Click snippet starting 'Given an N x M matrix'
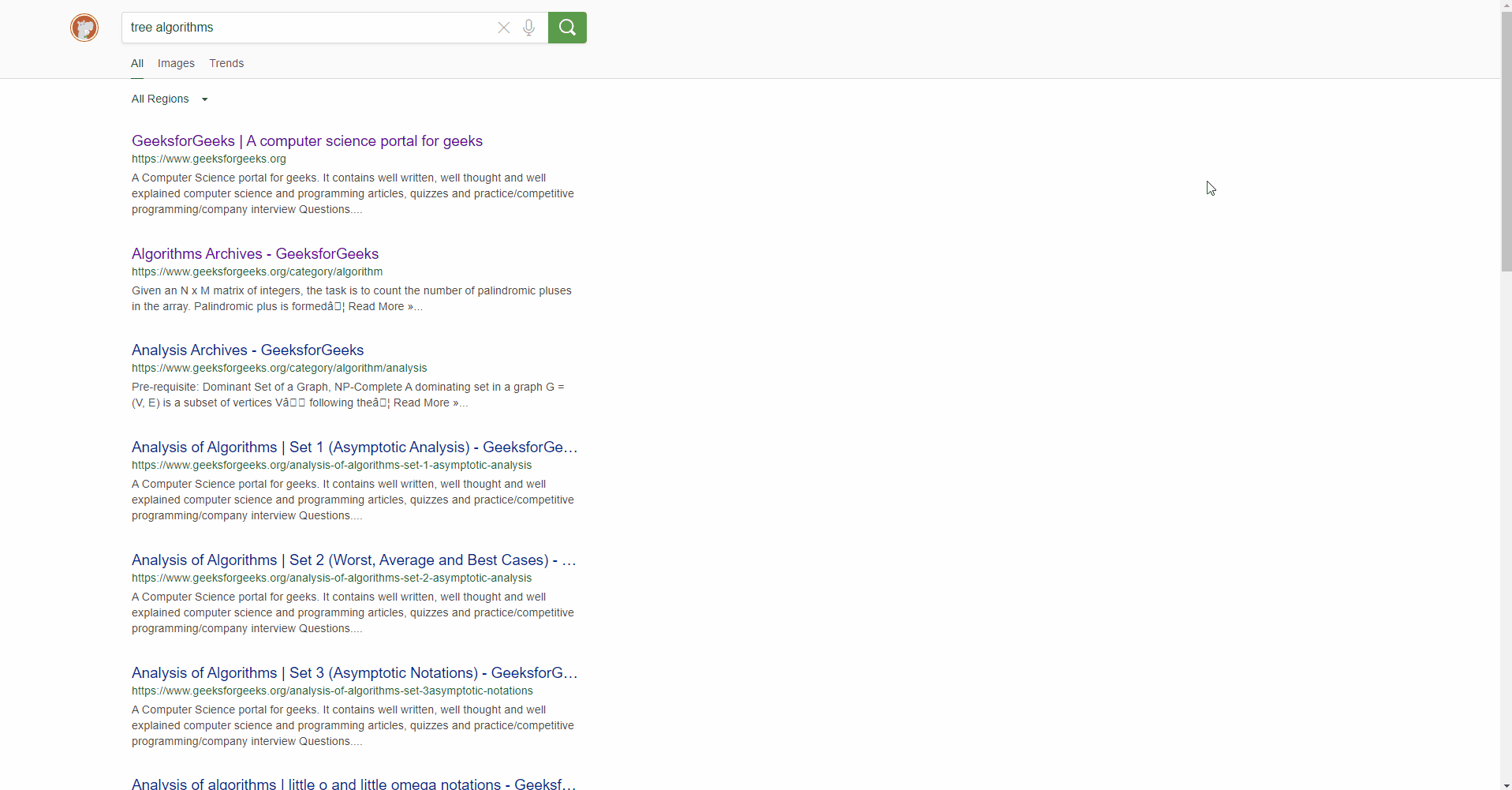 352,298
